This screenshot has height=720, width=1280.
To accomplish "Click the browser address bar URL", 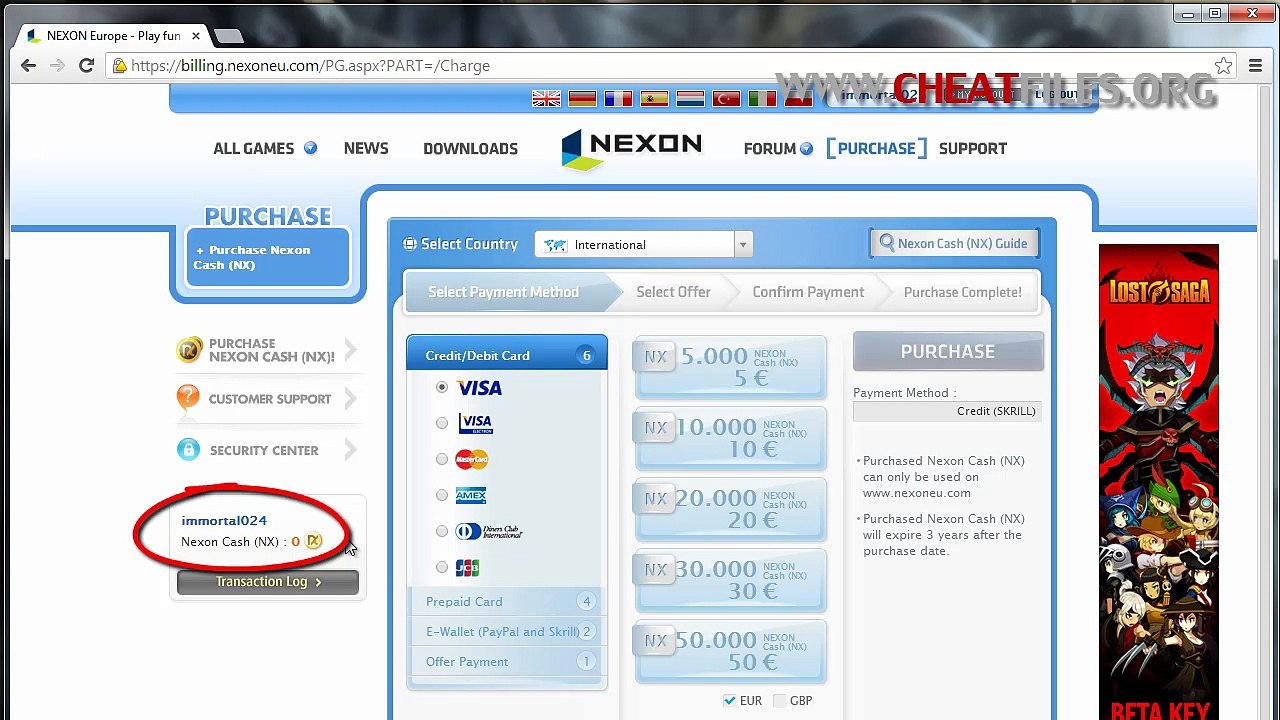I will (x=310, y=66).
